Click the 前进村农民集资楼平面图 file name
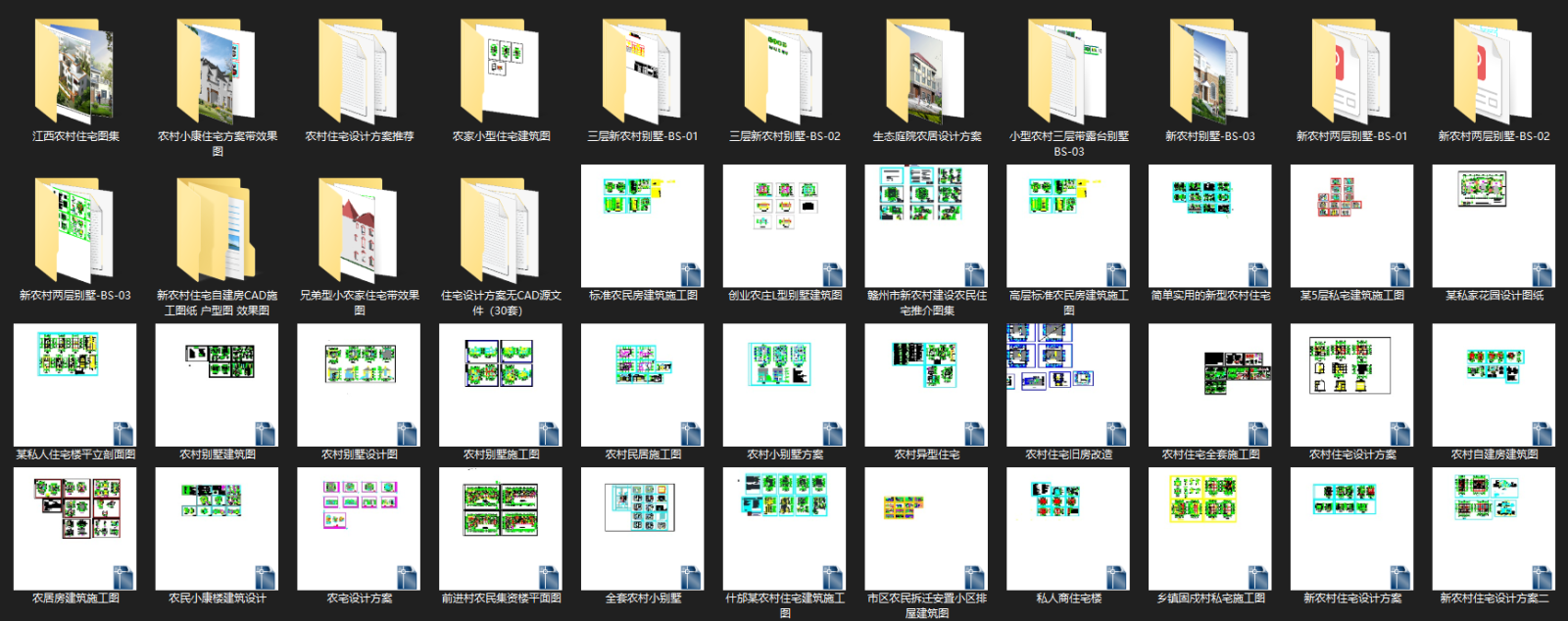1568x621 pixels. (502, 598)
